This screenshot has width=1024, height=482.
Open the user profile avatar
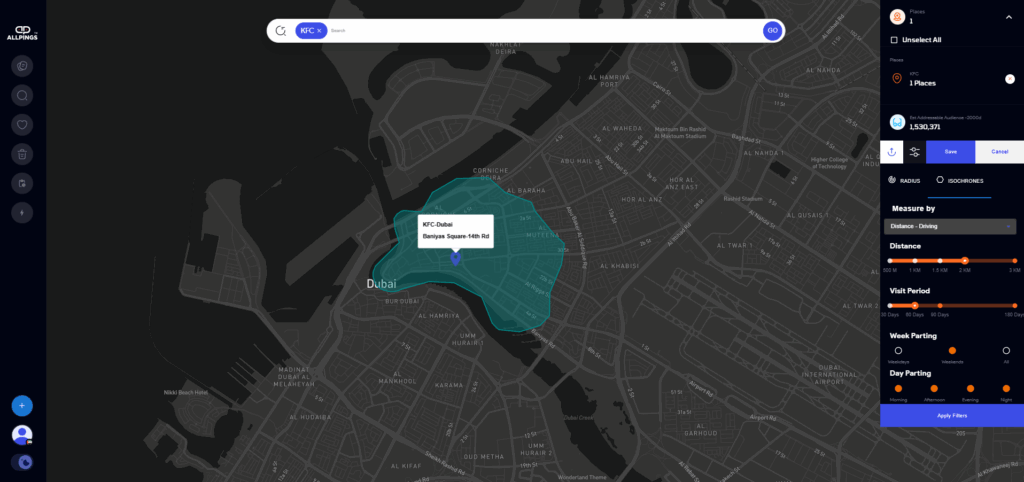[22, 435]
